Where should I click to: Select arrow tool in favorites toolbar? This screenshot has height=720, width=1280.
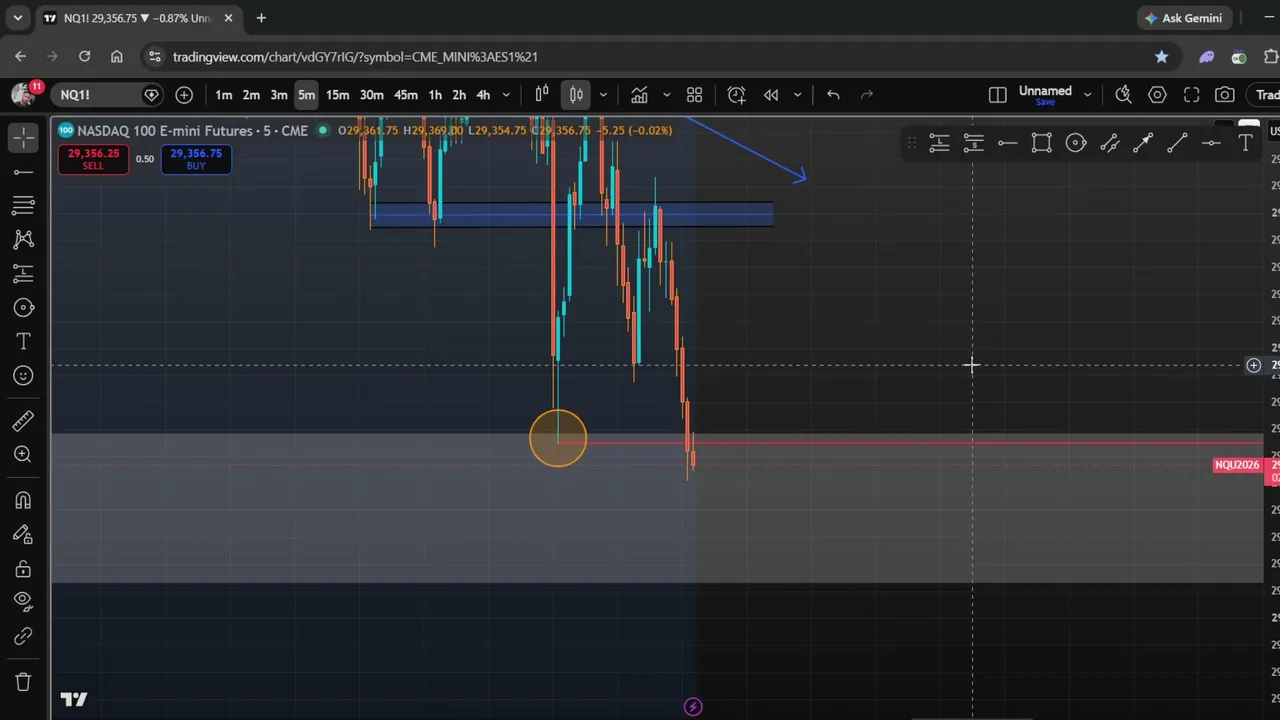click(1143, 143)
